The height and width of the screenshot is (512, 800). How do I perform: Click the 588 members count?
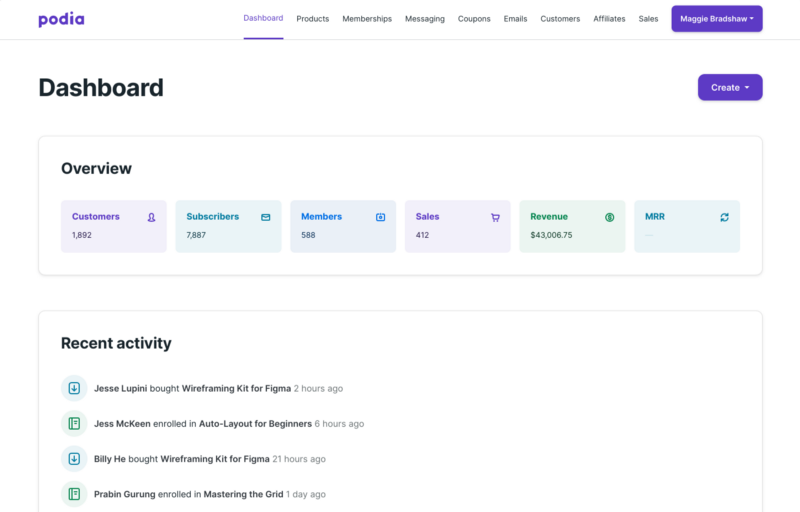click(308, 235)
